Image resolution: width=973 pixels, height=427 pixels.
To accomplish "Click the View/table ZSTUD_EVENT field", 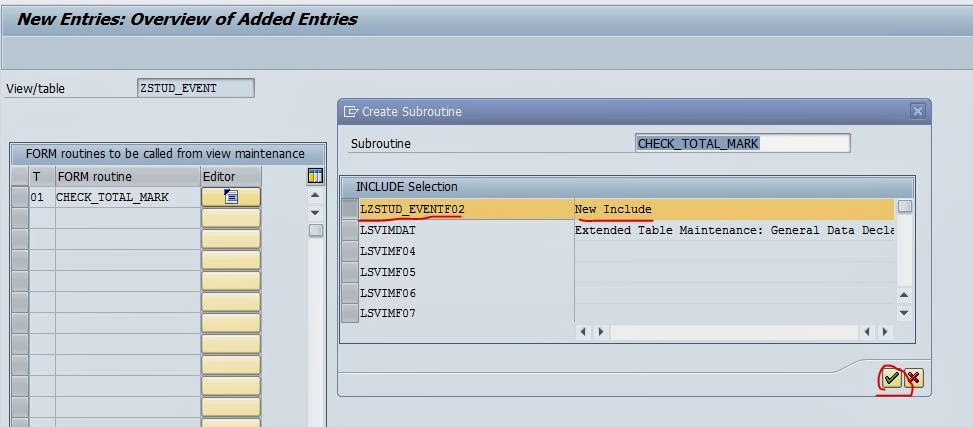I will coord(195,88).
